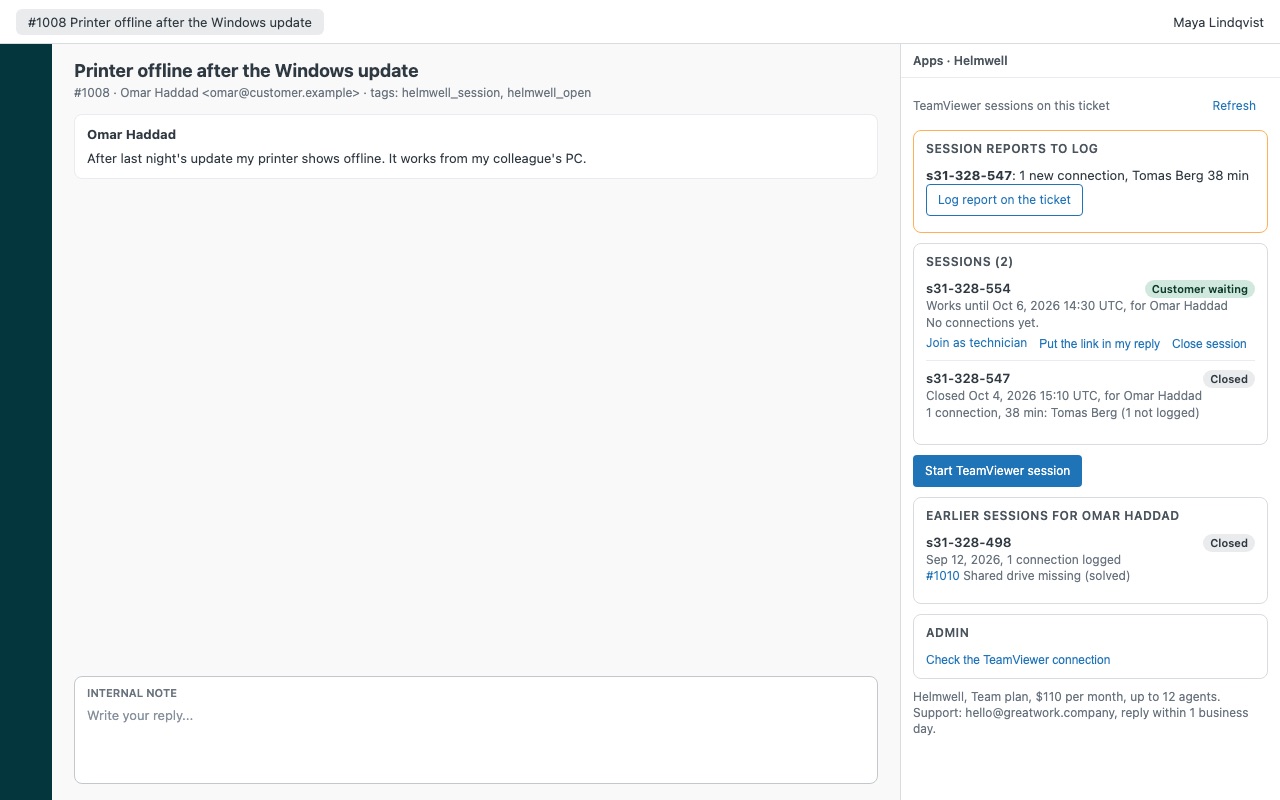Click 'Works until Oct 6, 2026' line
This screenshot has height=800, width=1280.
coord(1077,306)
